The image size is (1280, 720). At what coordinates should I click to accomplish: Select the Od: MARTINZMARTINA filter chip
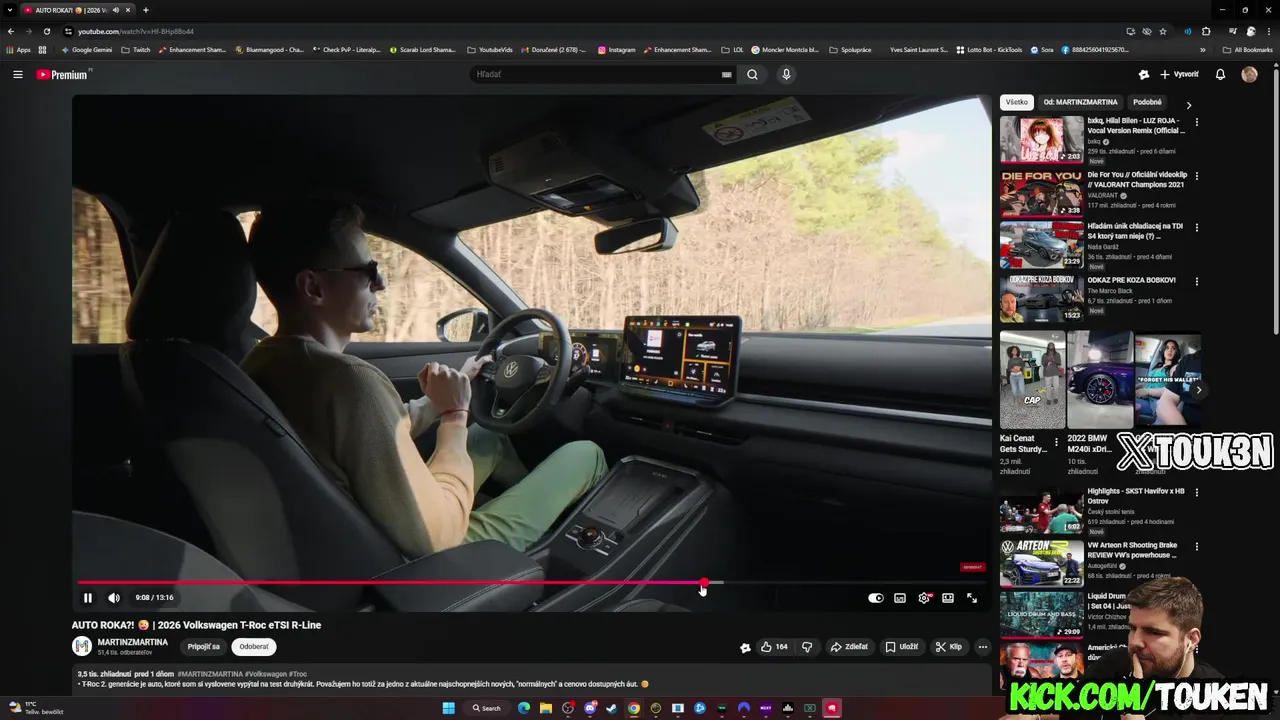coord(1081,102)
